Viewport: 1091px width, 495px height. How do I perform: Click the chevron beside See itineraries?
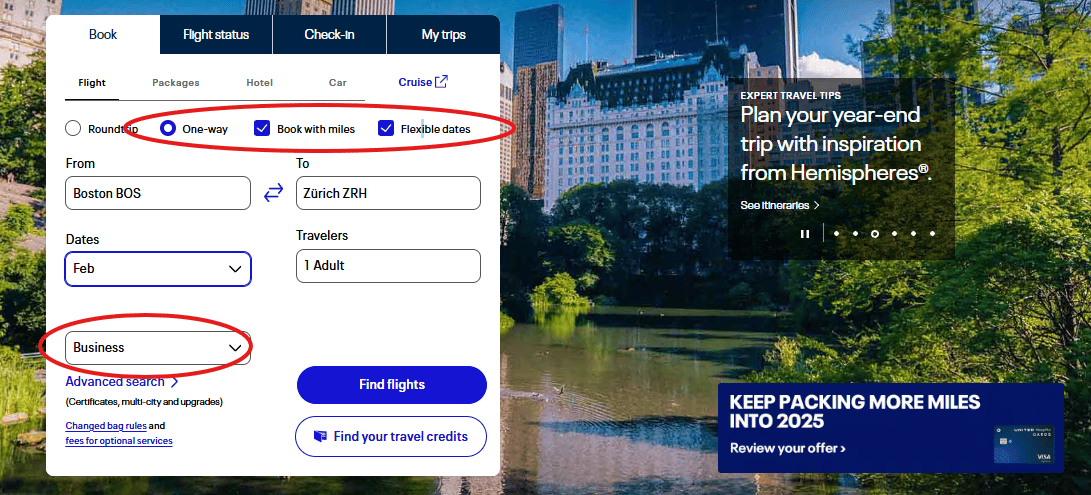click(x=816, y=205)
